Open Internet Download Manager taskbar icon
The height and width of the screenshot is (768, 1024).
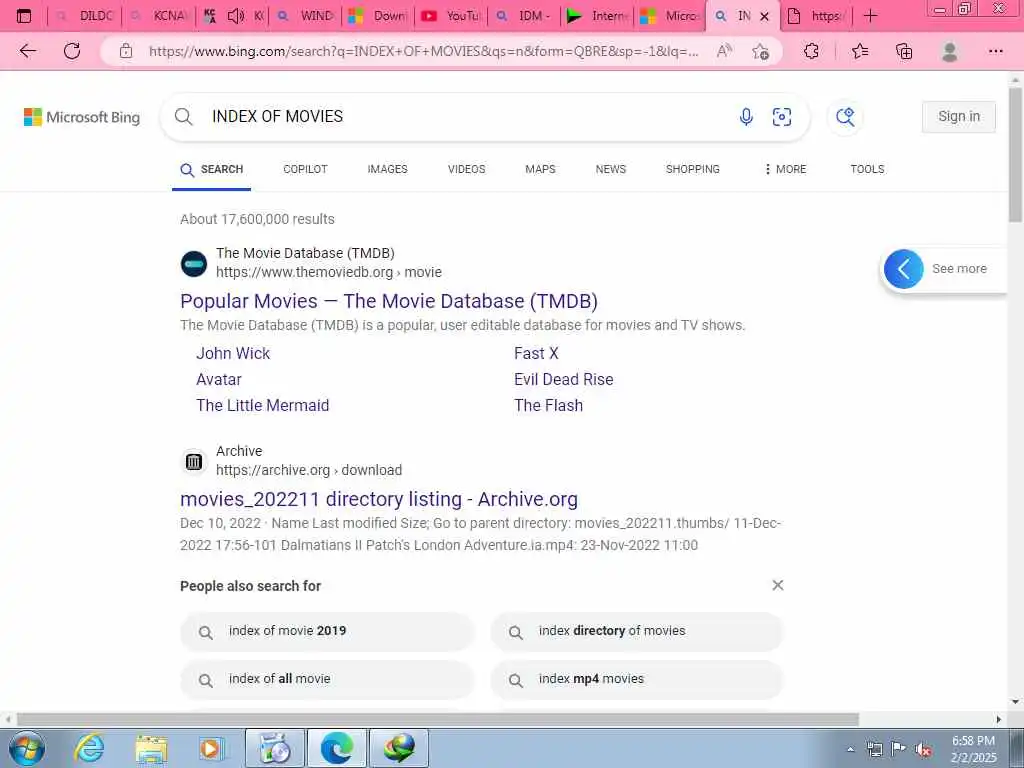pos(399,748)
